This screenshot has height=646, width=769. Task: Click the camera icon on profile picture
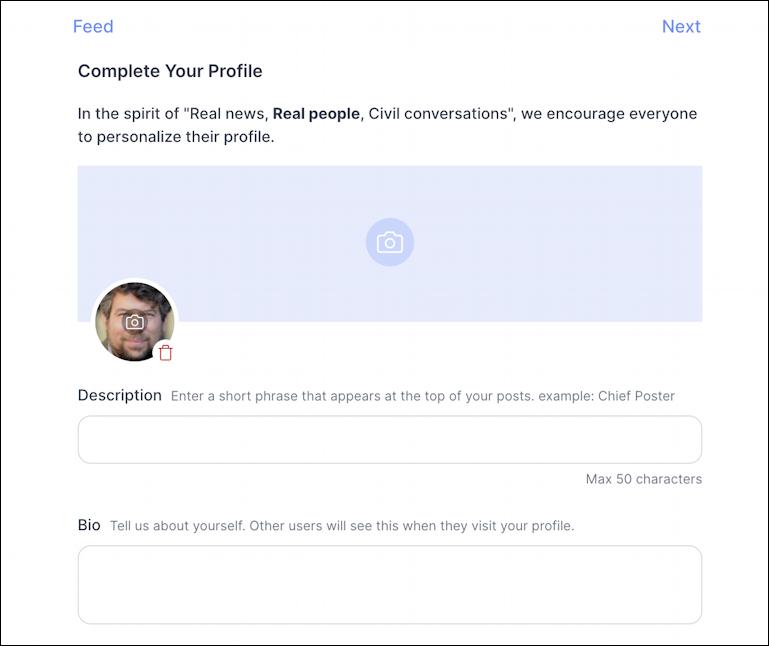pos(135,322)
